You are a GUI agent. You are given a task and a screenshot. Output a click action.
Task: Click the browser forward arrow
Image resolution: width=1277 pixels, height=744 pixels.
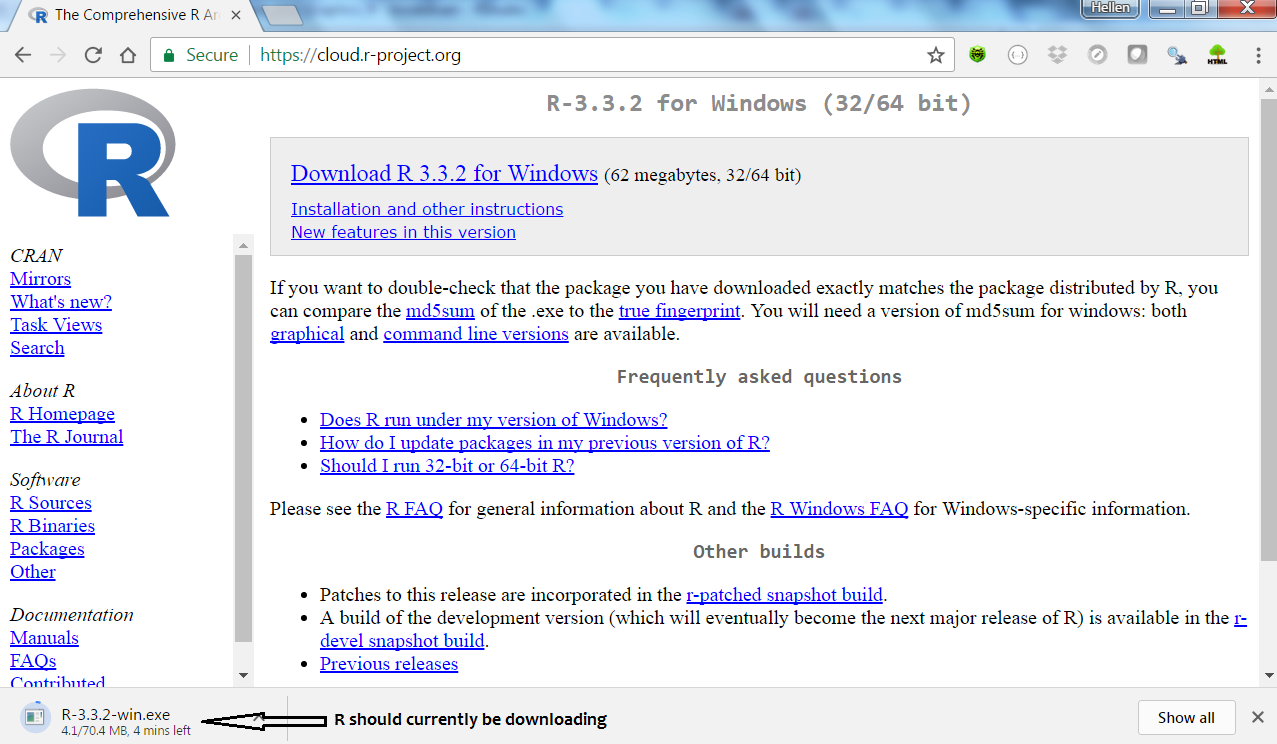[58, 56]
